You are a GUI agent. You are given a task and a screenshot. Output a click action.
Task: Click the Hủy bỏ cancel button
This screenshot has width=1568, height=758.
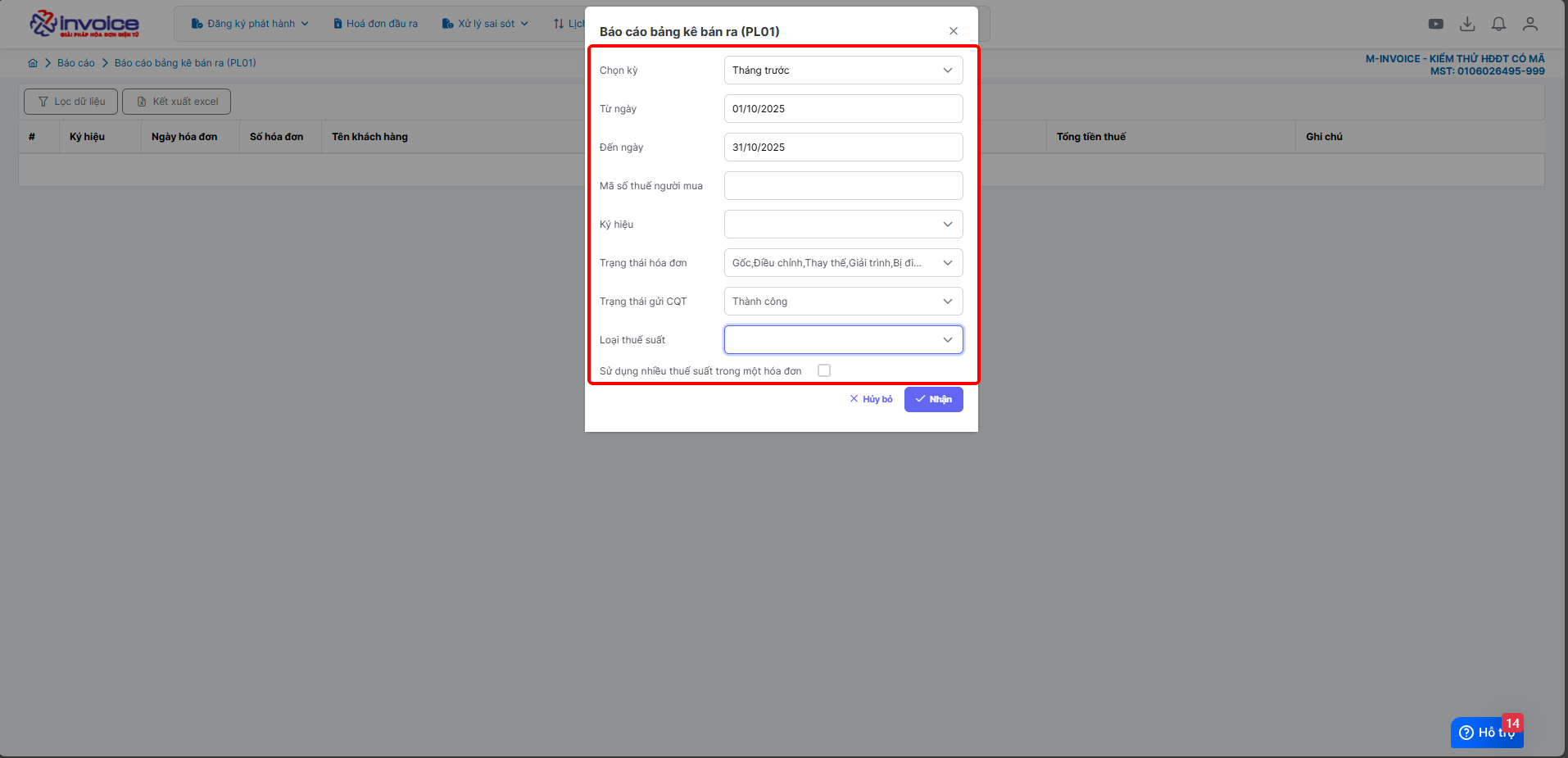click(x=871, y=399)
